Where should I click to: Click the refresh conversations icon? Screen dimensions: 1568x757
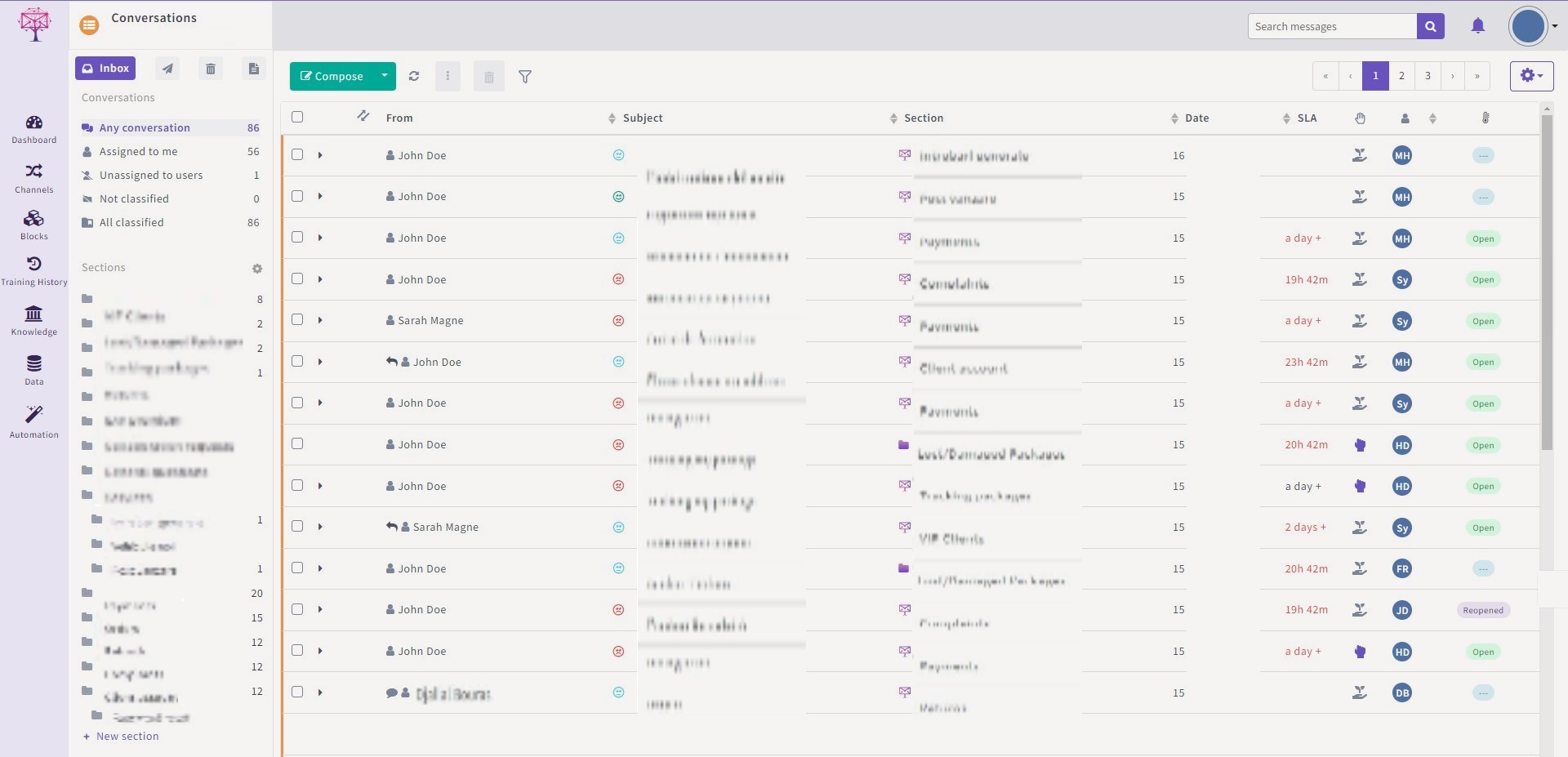[x=414, y=76]
